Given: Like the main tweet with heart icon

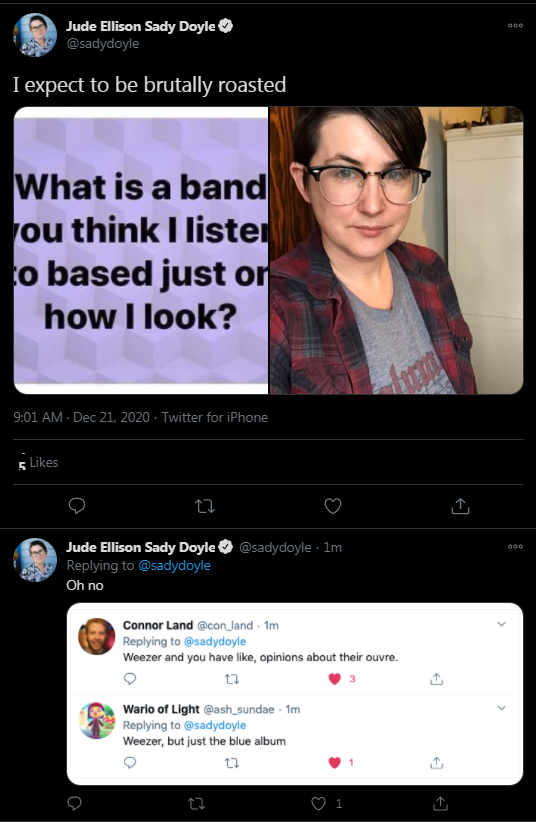Looking at the screenshot, I should click(x=333, y=506).
